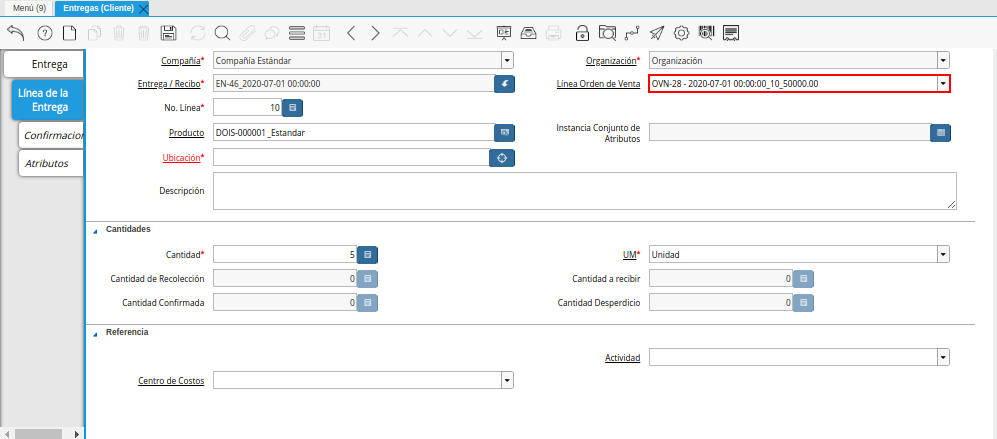Open the Process gear icon

pos(682,33)
